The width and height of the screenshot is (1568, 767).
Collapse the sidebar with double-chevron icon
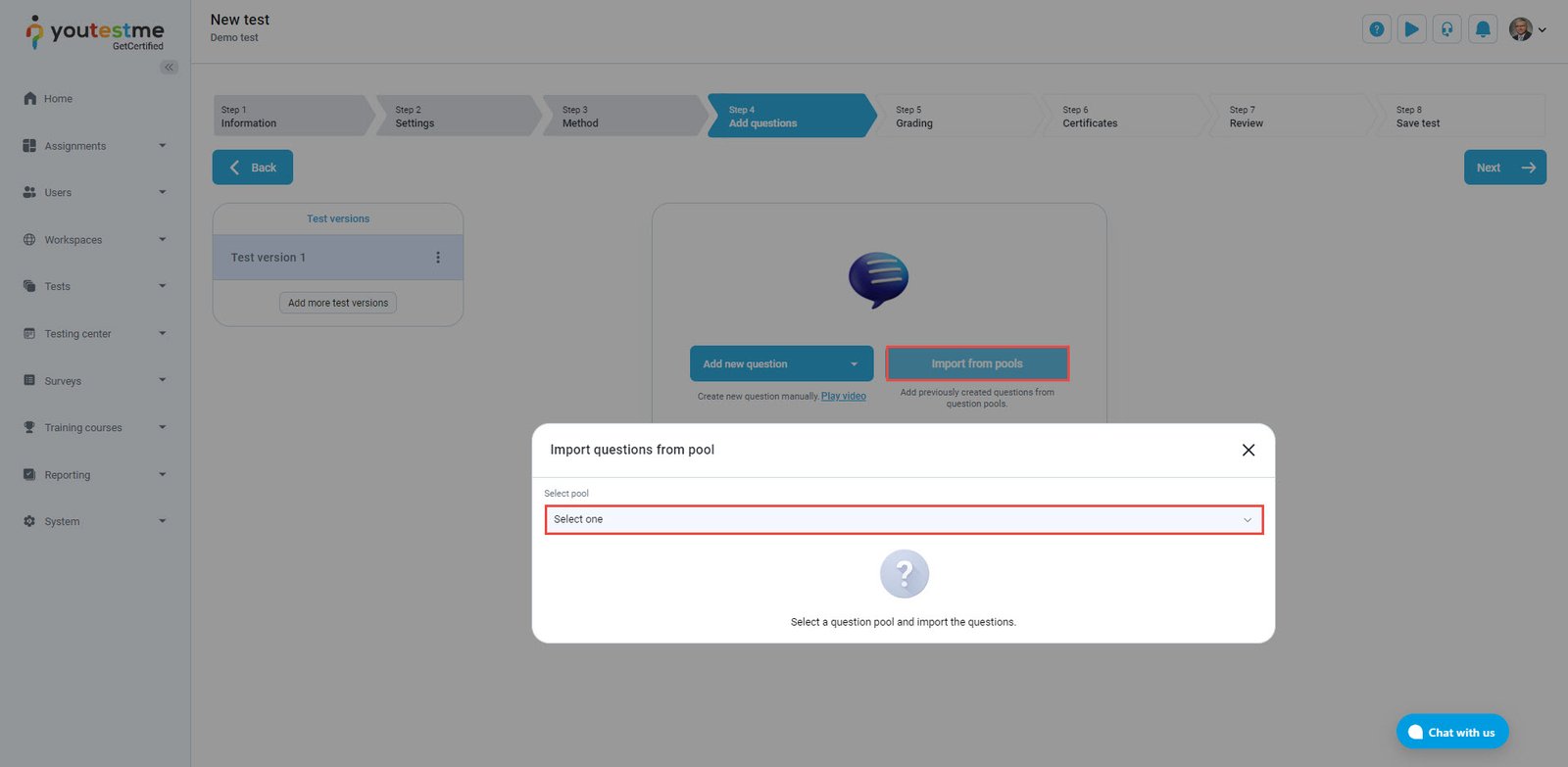point(170,68)
